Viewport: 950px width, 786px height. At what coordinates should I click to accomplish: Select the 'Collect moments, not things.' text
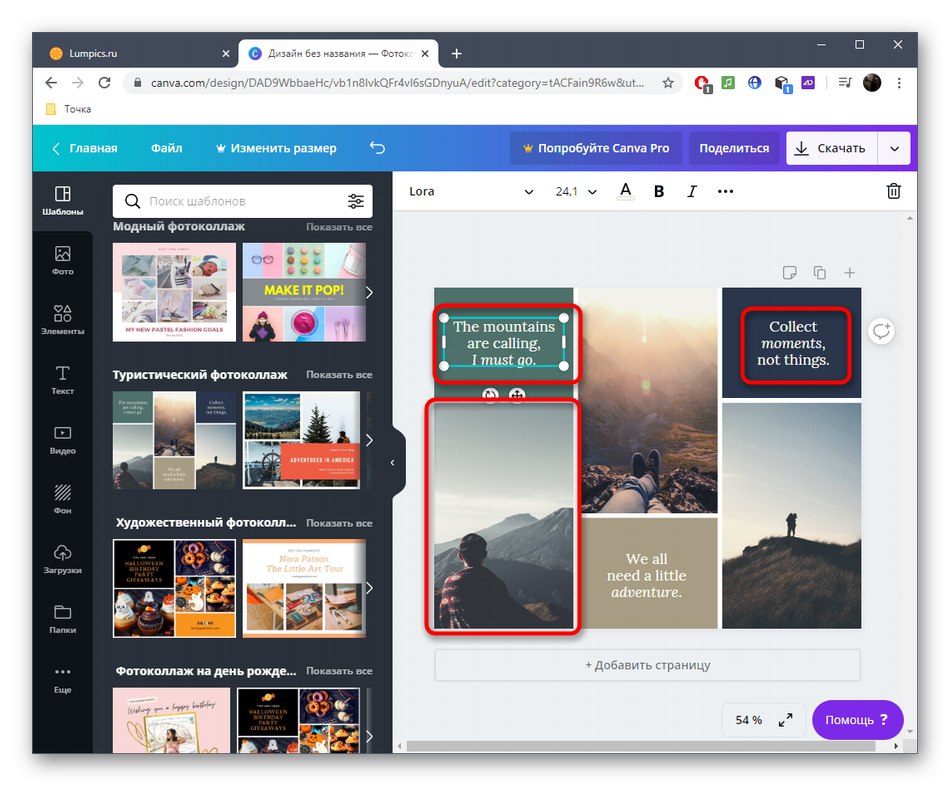792,344
